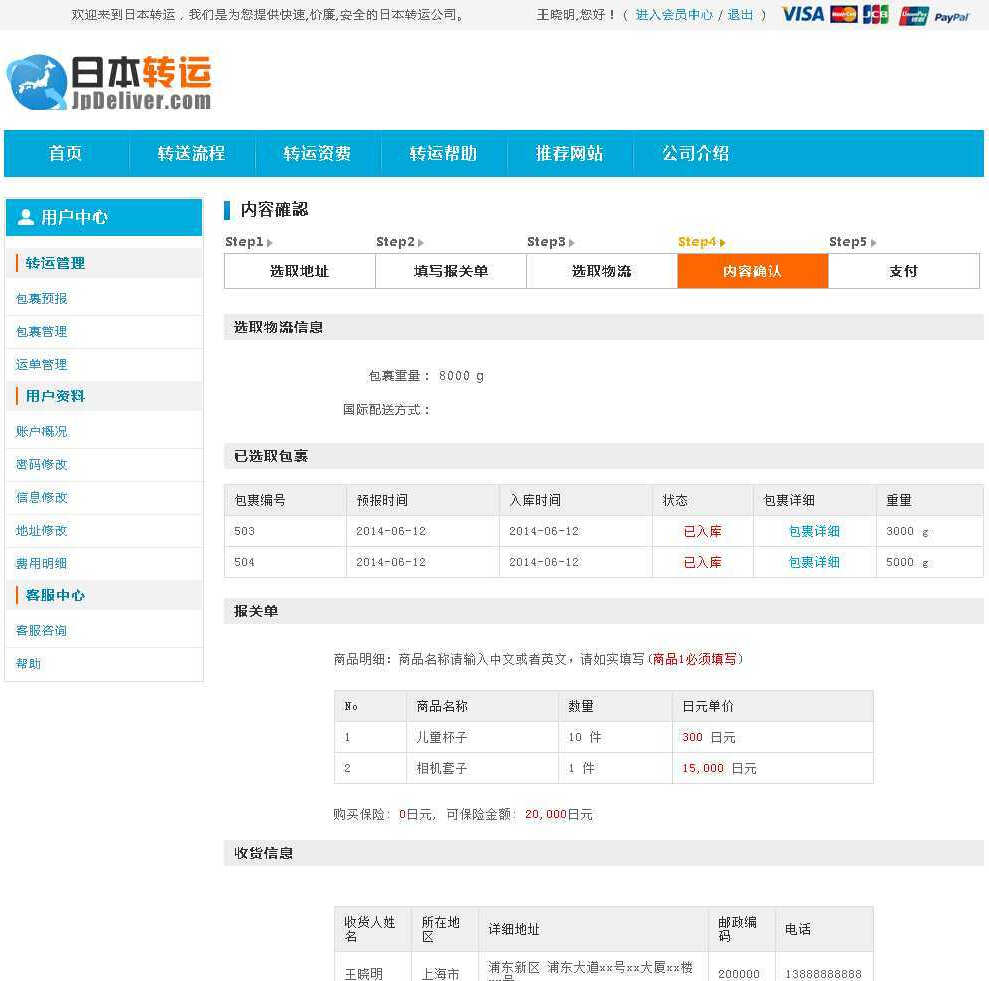Click the user icon beside 用户中心
The width and height of the screenshot is (989, 981).
26,217
